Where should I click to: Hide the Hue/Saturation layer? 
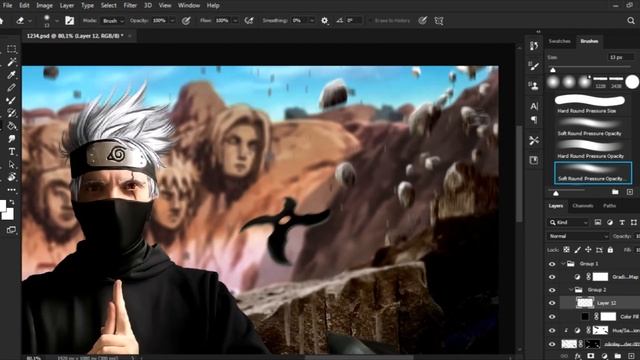[552, 330]
